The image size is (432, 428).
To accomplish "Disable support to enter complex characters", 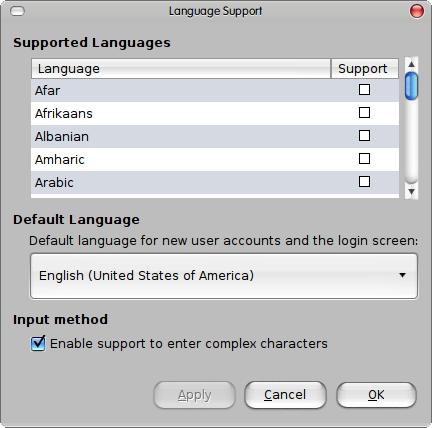I will tap(38, 344).
